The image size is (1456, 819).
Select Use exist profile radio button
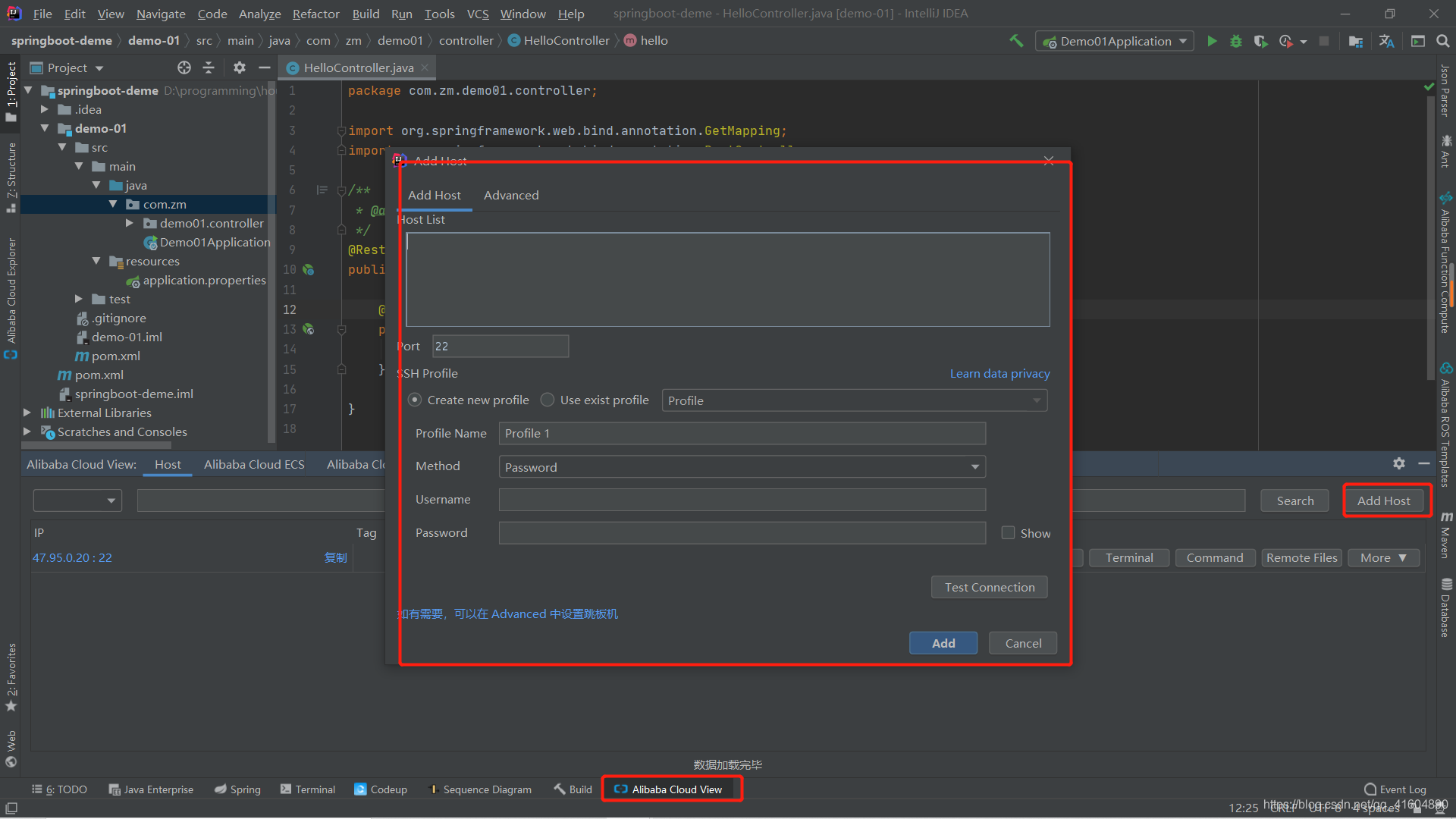pos(548,400)
